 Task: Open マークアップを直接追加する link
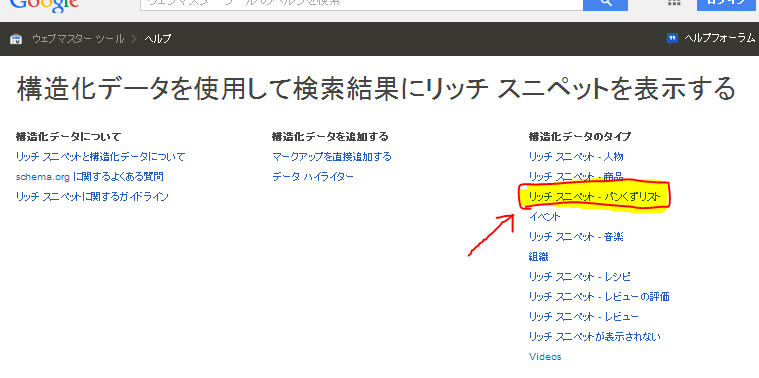point(332,157)
